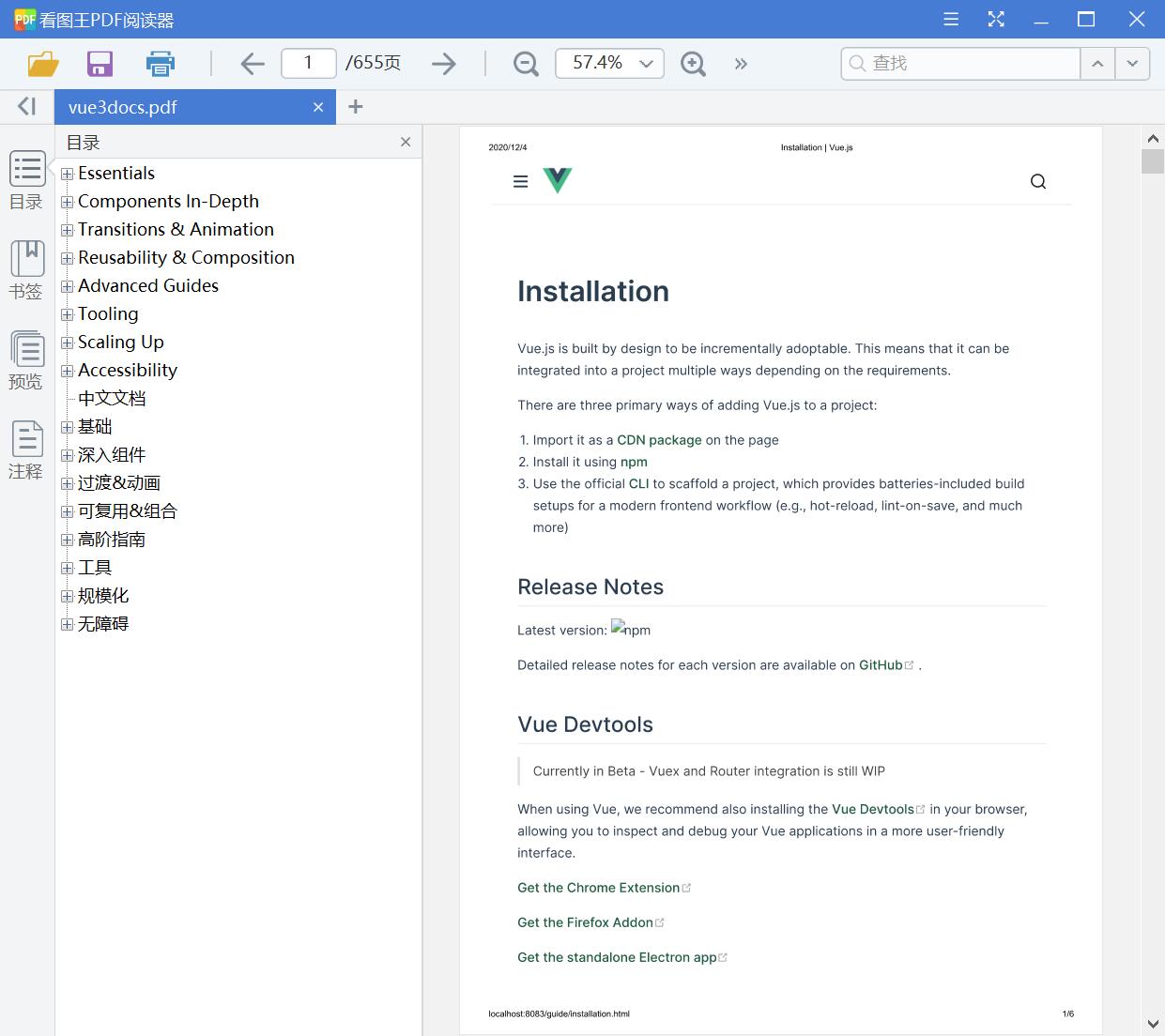Open the zoom percentage dropdown
The image size is (1165, 1036).
pos(645,63)
